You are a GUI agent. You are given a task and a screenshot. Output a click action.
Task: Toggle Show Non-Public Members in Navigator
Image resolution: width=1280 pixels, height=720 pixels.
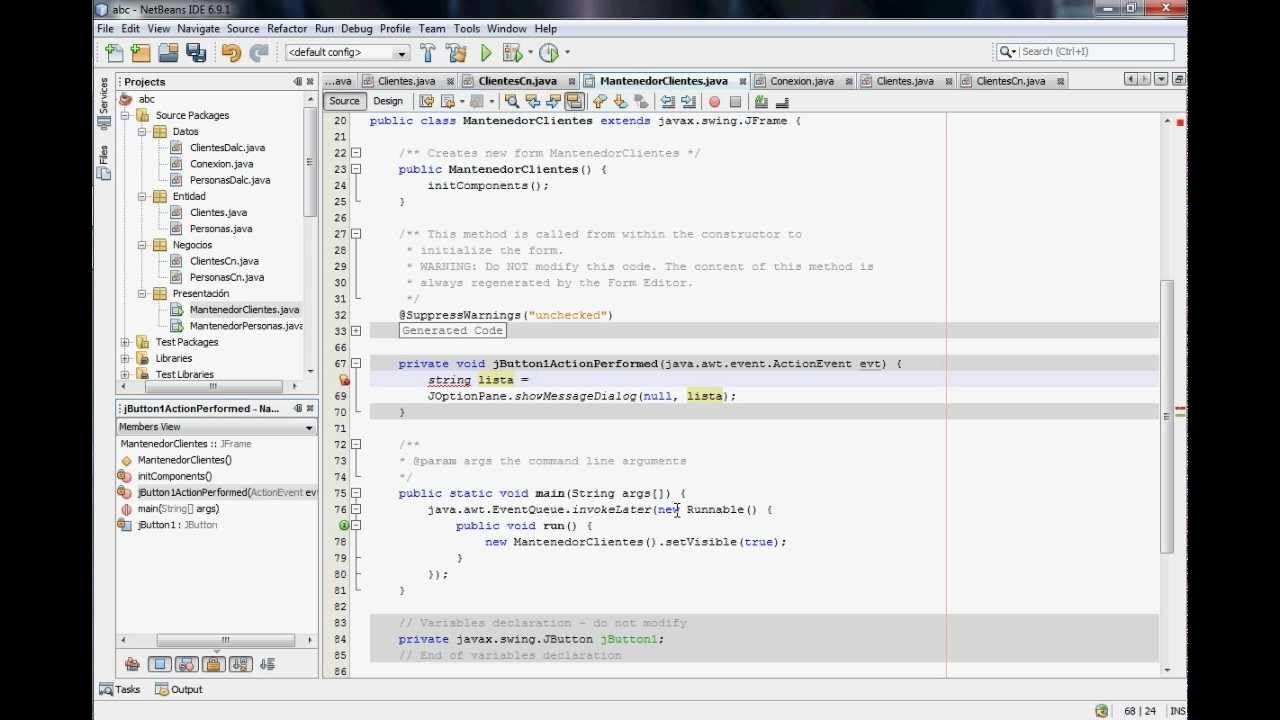(x=213, y=664)
